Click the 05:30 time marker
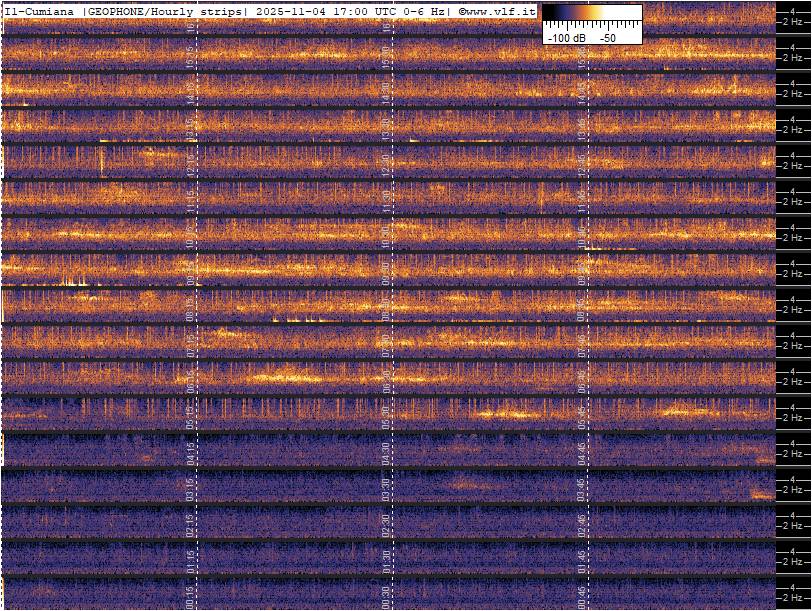Screen dimensions: 812x611 click(387, 413)
